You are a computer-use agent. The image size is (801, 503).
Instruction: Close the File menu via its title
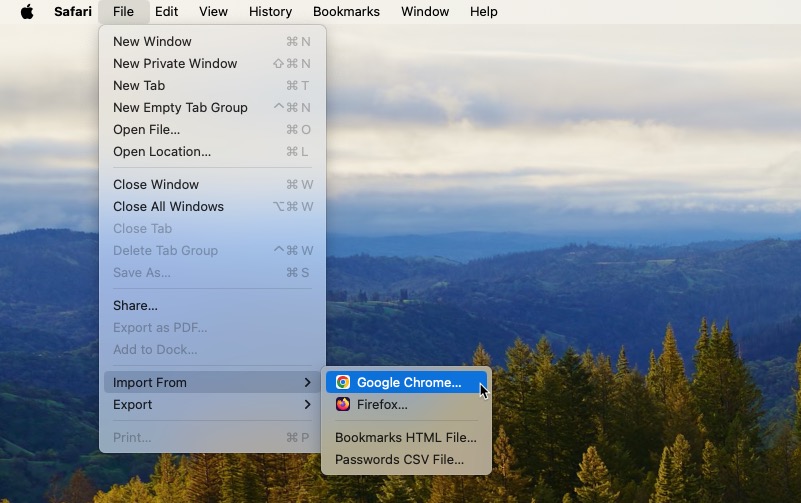pos(124,11)
